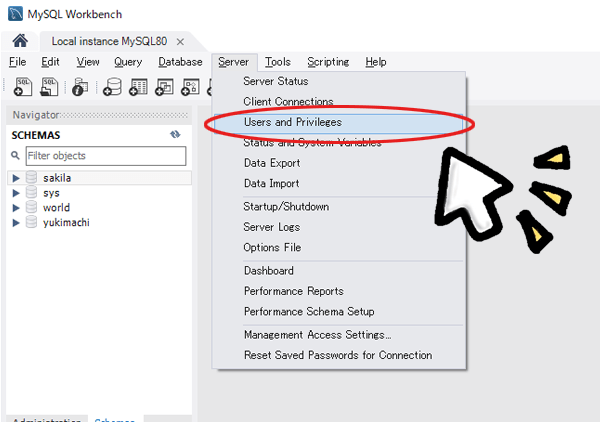Select Performance Reports option
Image resolution: width=600 pixels, height=422 pixels.
coord(293,291)
